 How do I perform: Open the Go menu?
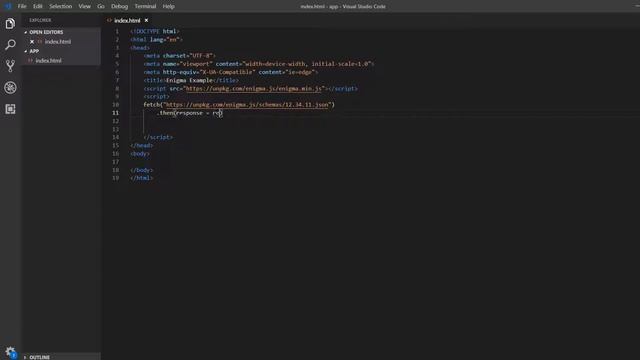click(x=101, y=6)
